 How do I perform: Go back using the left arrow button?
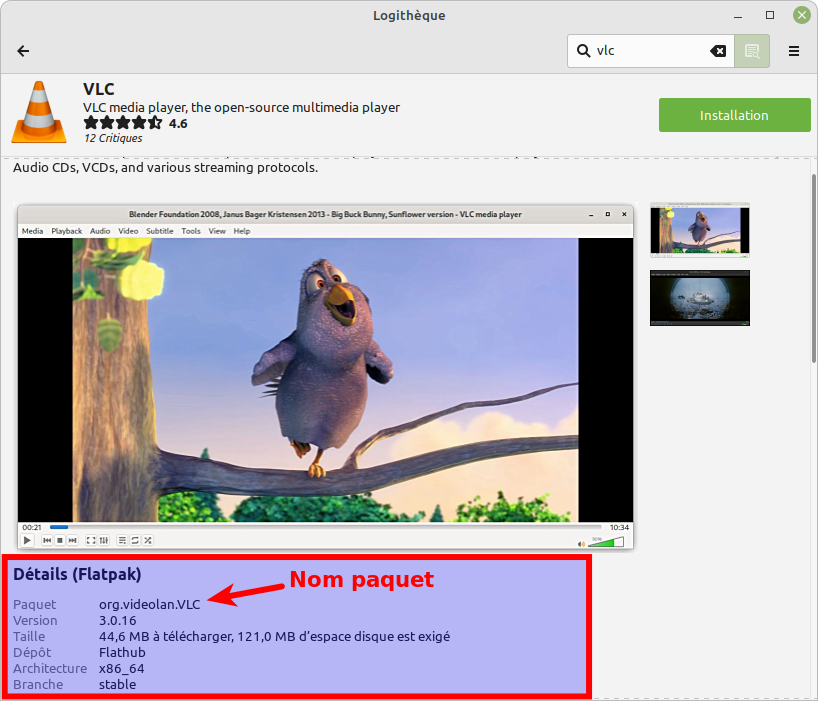point(23,51)
